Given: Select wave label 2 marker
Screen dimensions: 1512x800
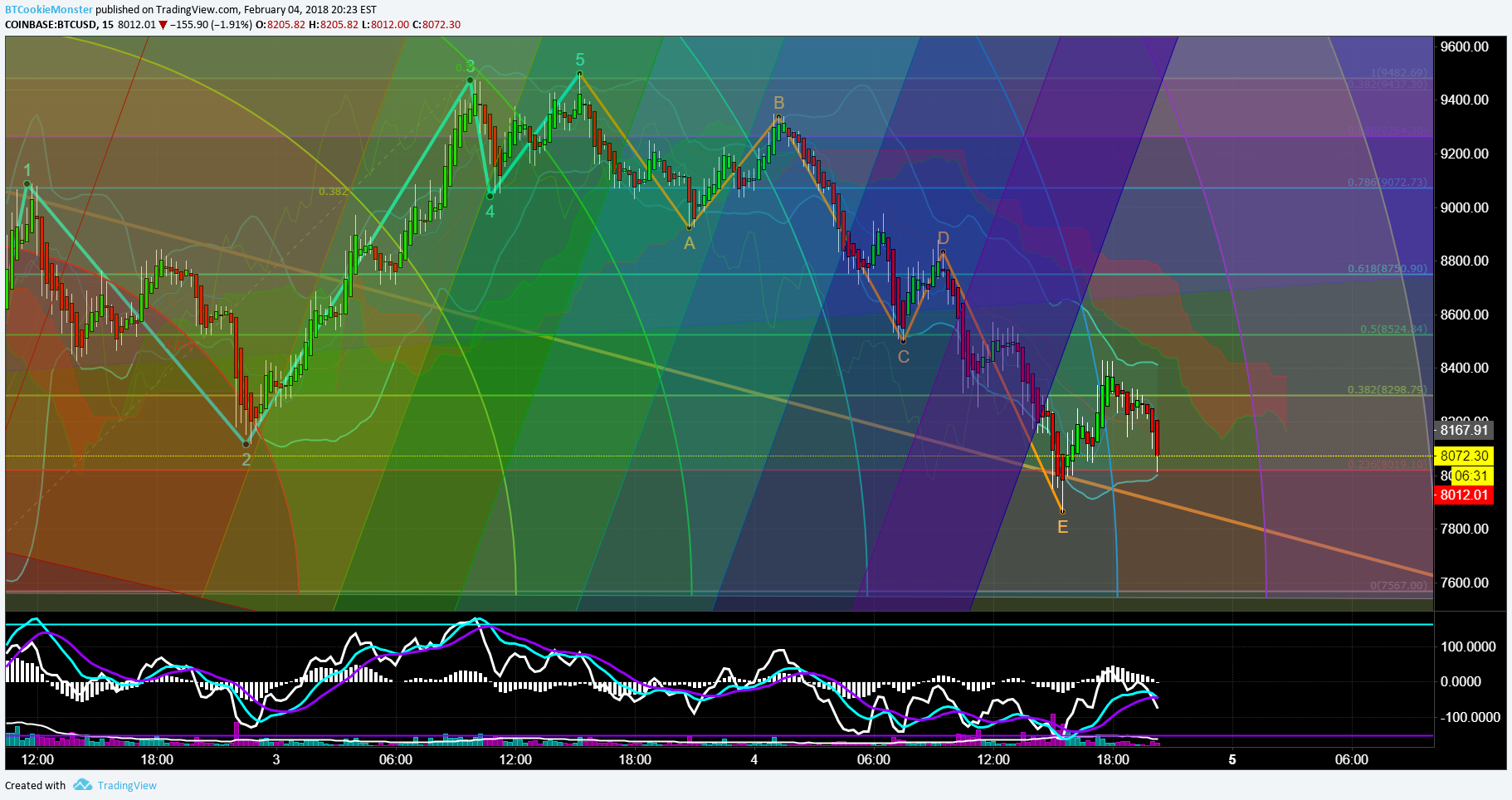Looking at the screenshot, I should point(246,460).
